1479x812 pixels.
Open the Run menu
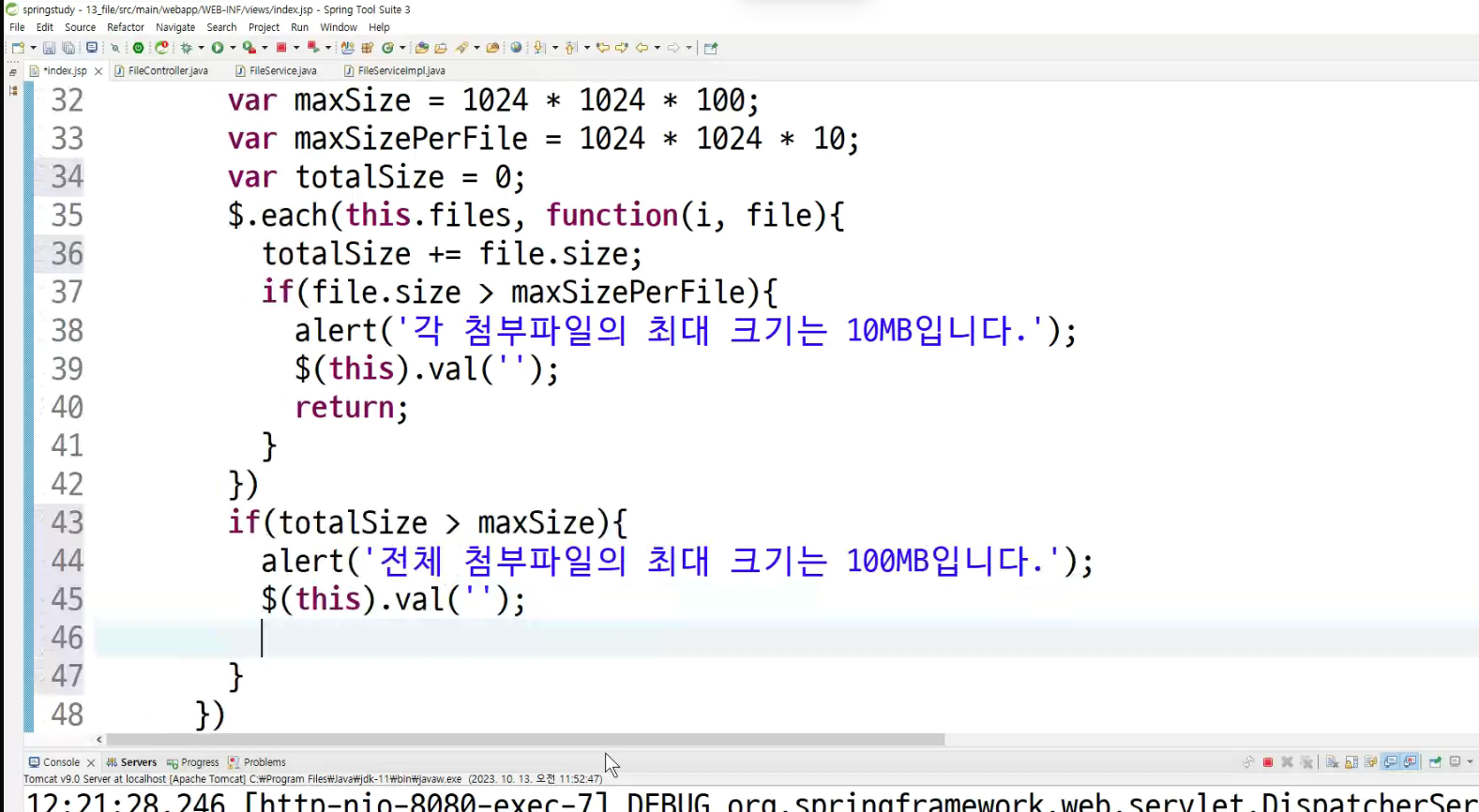[x=299, y=27]
